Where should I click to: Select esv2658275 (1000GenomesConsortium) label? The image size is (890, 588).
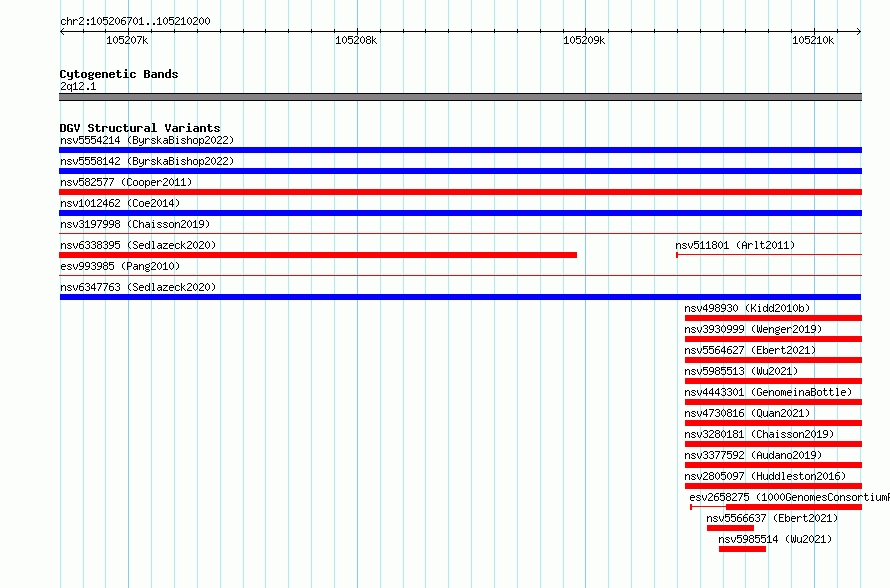pos(790,497)
